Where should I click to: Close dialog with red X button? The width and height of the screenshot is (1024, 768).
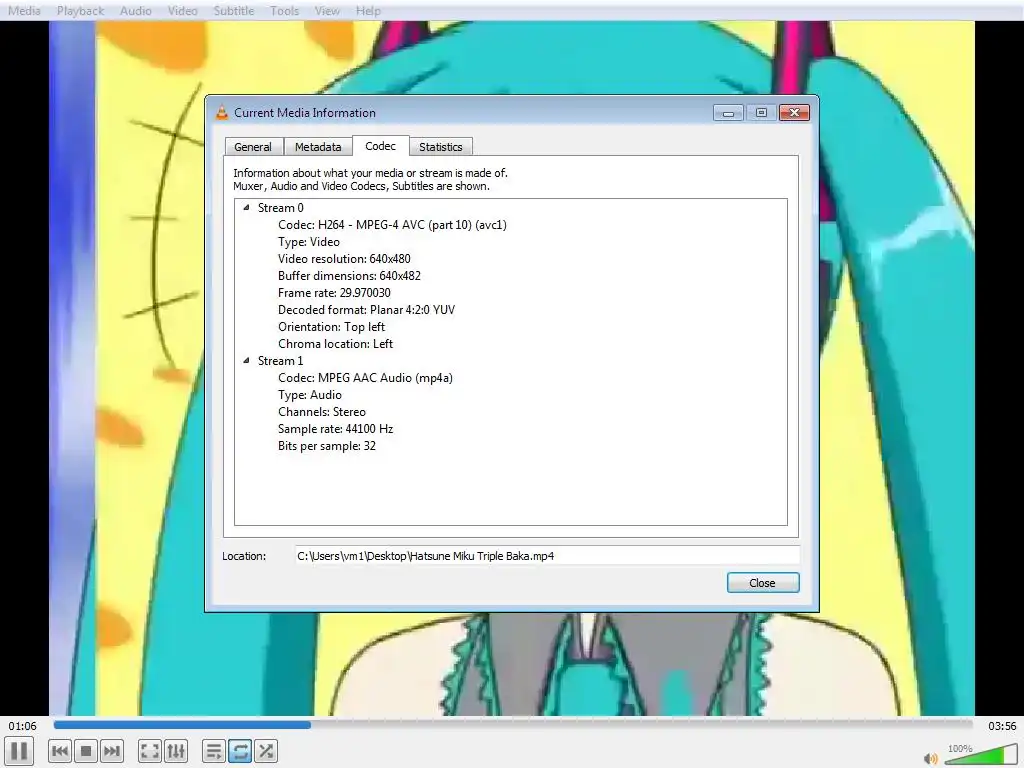pyautogui.click(x=794, y=113)
